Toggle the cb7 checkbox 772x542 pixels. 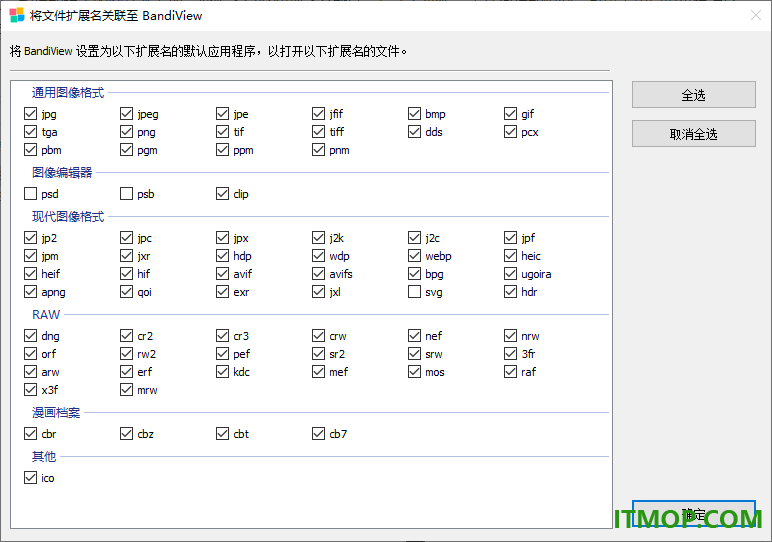click(x=319, y=434)
